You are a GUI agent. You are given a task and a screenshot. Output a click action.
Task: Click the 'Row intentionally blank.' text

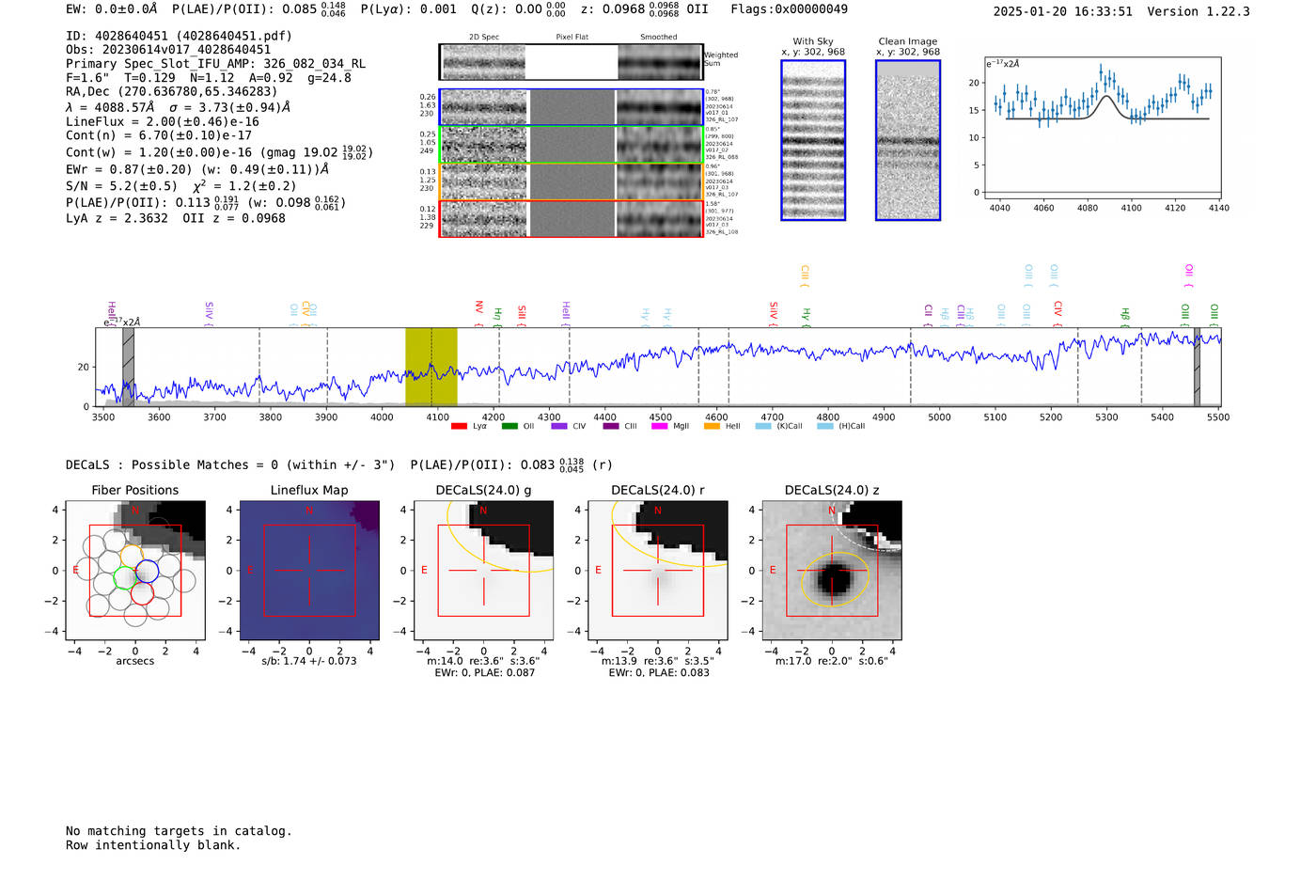(153, 845)
